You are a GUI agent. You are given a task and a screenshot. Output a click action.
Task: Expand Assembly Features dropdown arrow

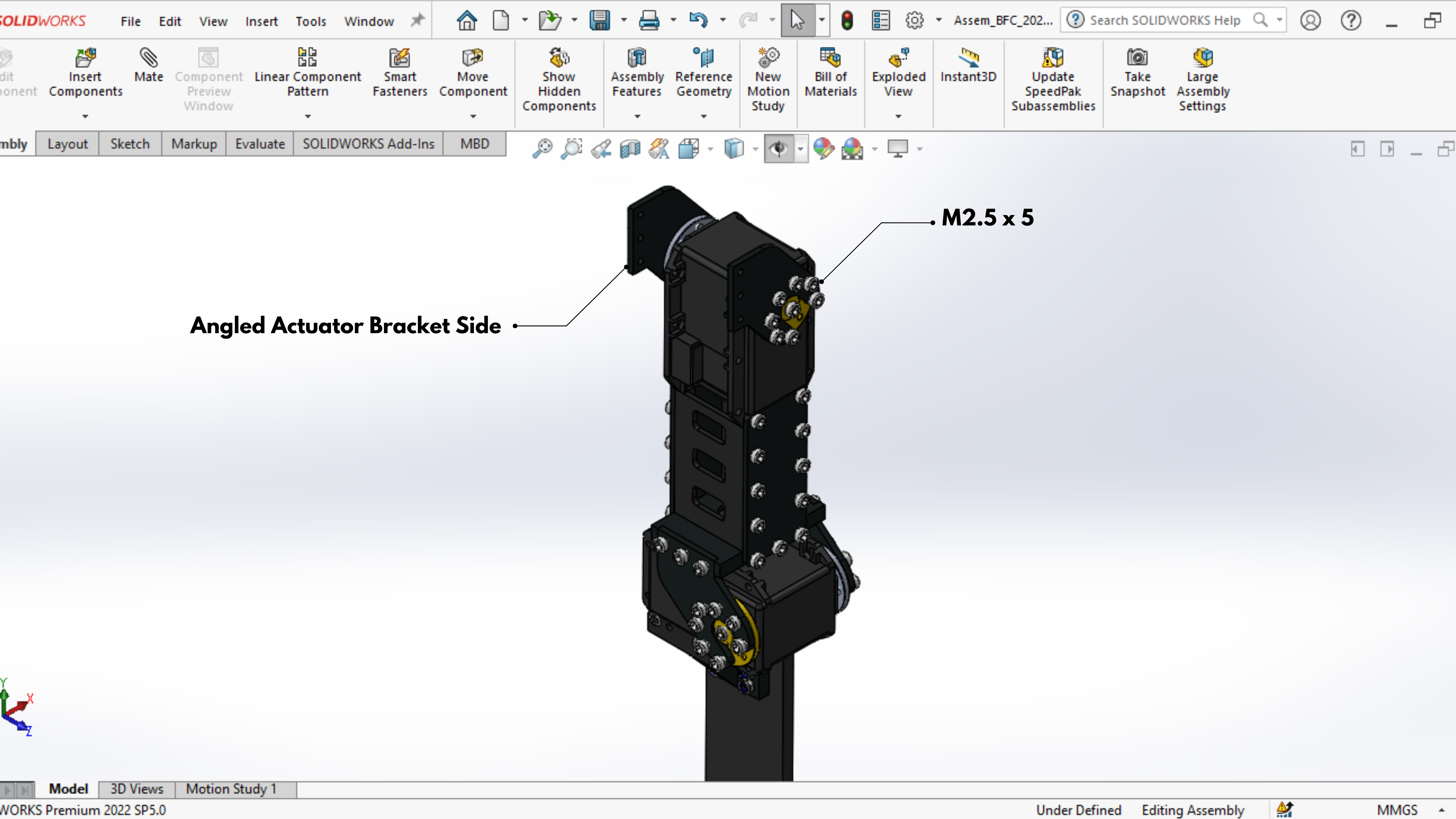[637, 116]
